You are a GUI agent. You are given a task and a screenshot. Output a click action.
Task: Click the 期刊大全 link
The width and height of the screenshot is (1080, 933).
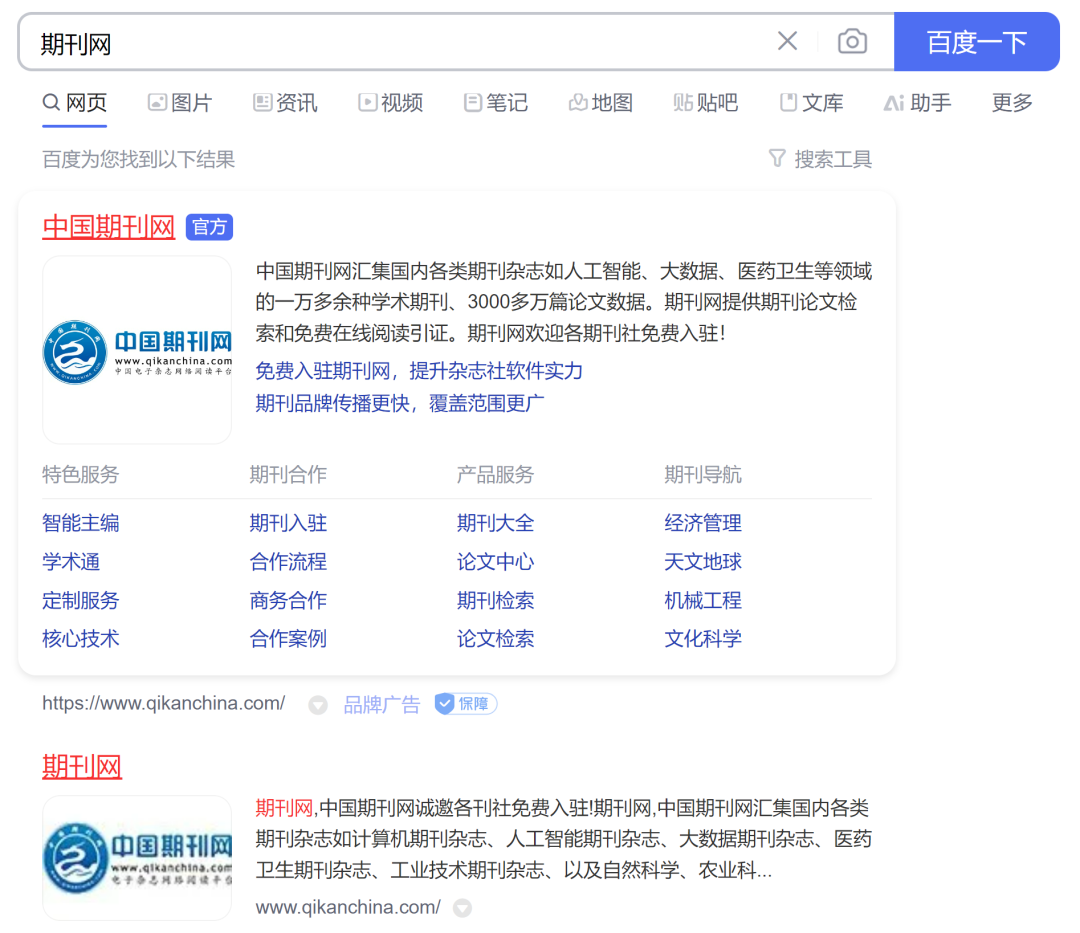(495, 523)
